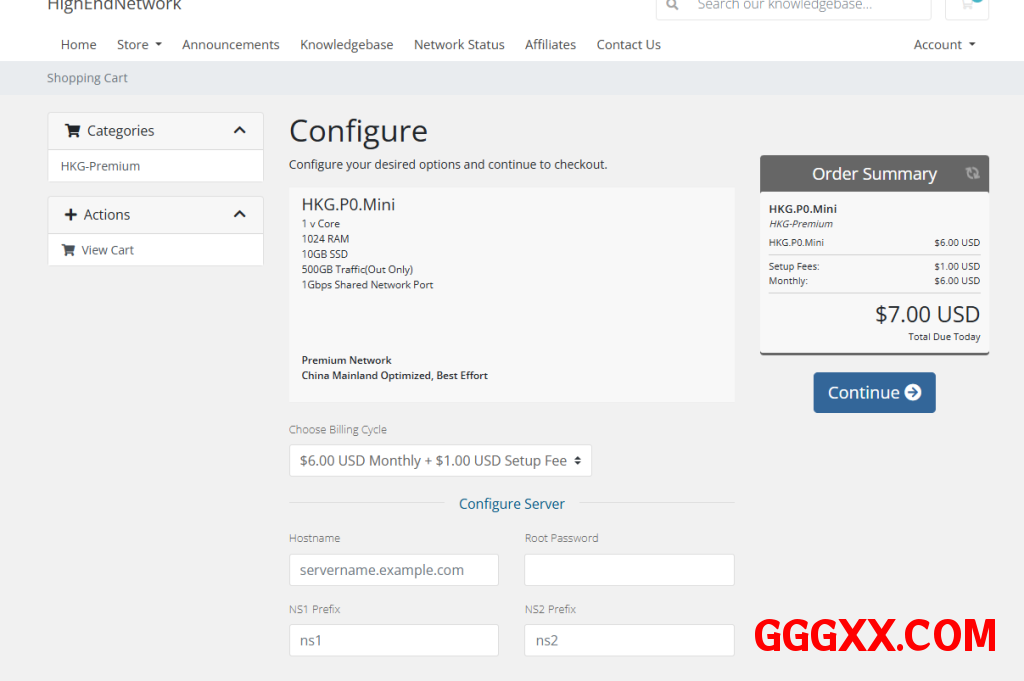1024x681 pixels.
Task: Collapse the Categories panel chevron
Action: [x=239, y=131]
